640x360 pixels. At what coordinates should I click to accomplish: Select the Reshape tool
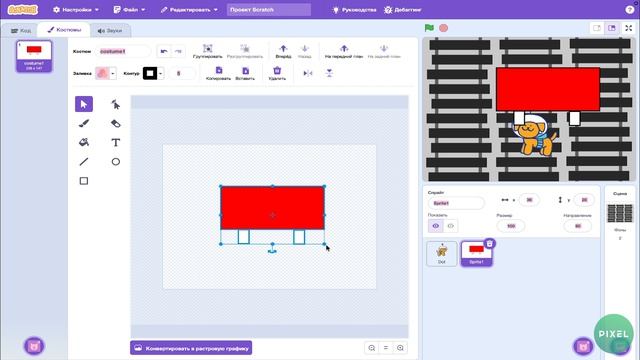pos(116,104)
